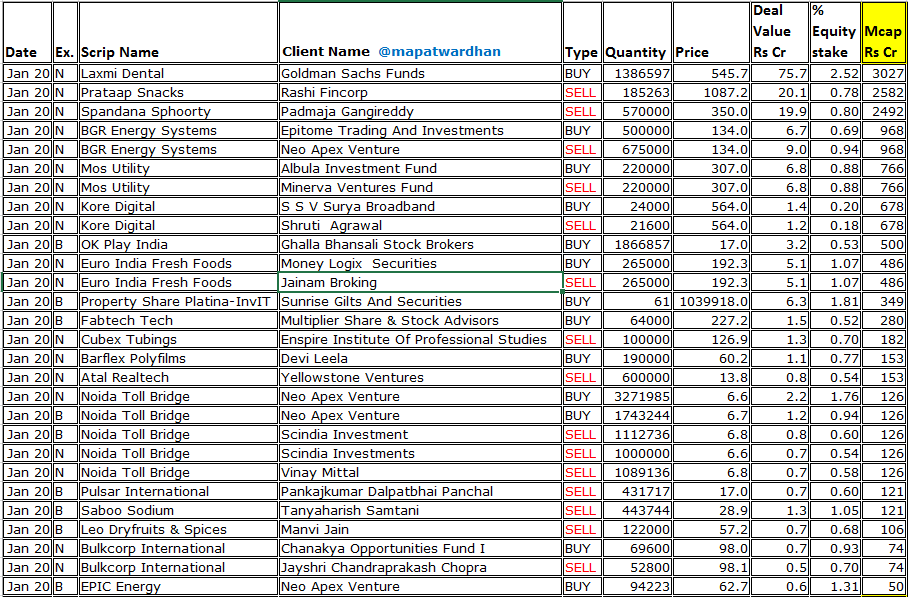Click the quantity cell '1386597'
908x597 pixels.
point(637,74)
